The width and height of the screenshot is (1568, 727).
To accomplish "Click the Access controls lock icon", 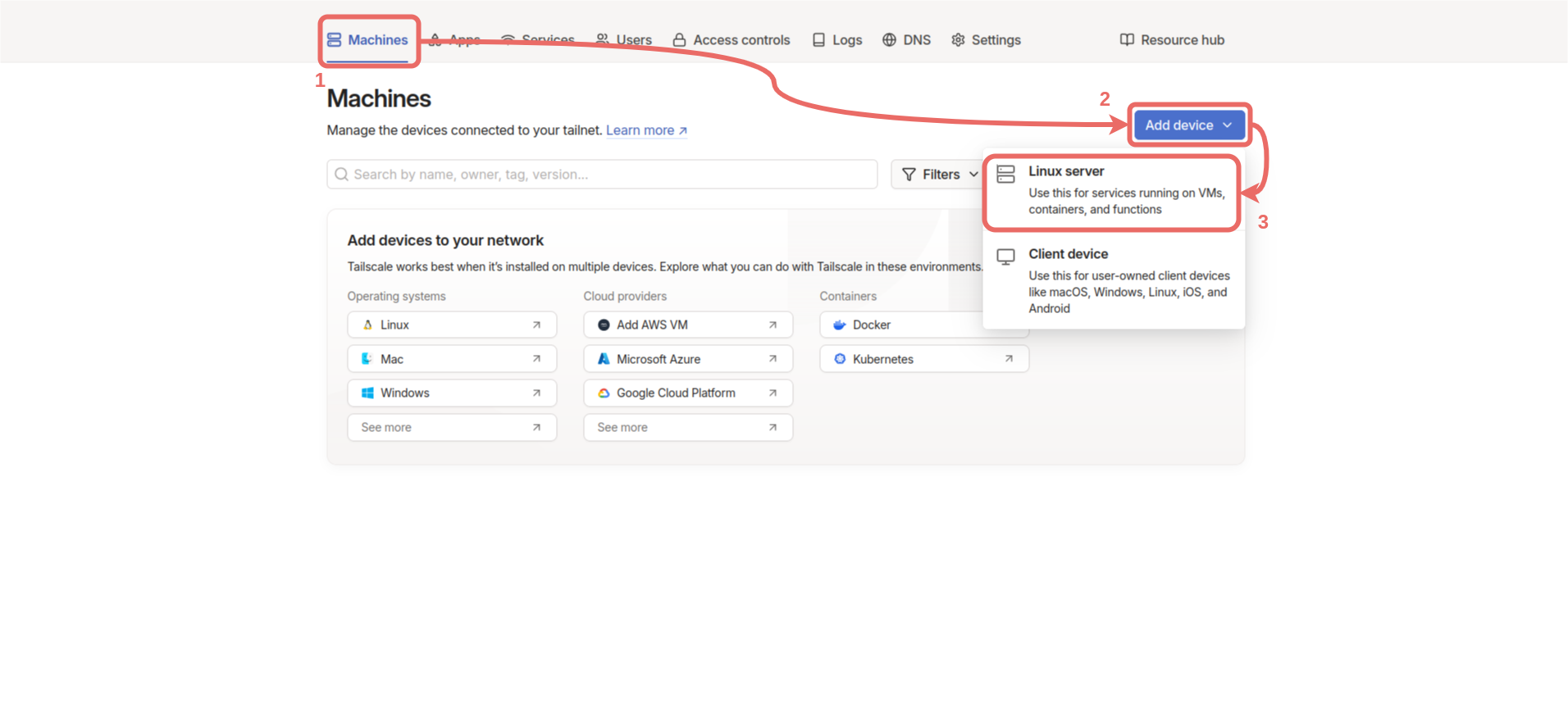I will click(680, 40).
